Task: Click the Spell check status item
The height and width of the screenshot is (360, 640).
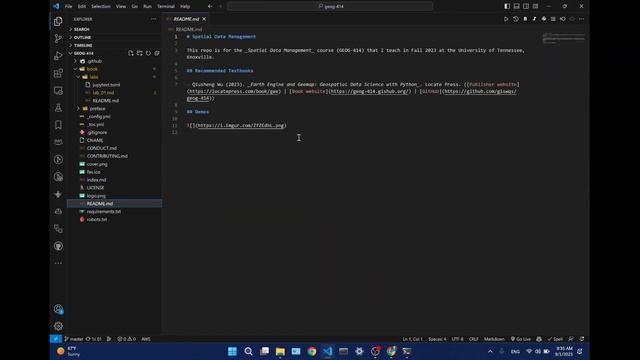Action: click(555, 339)
